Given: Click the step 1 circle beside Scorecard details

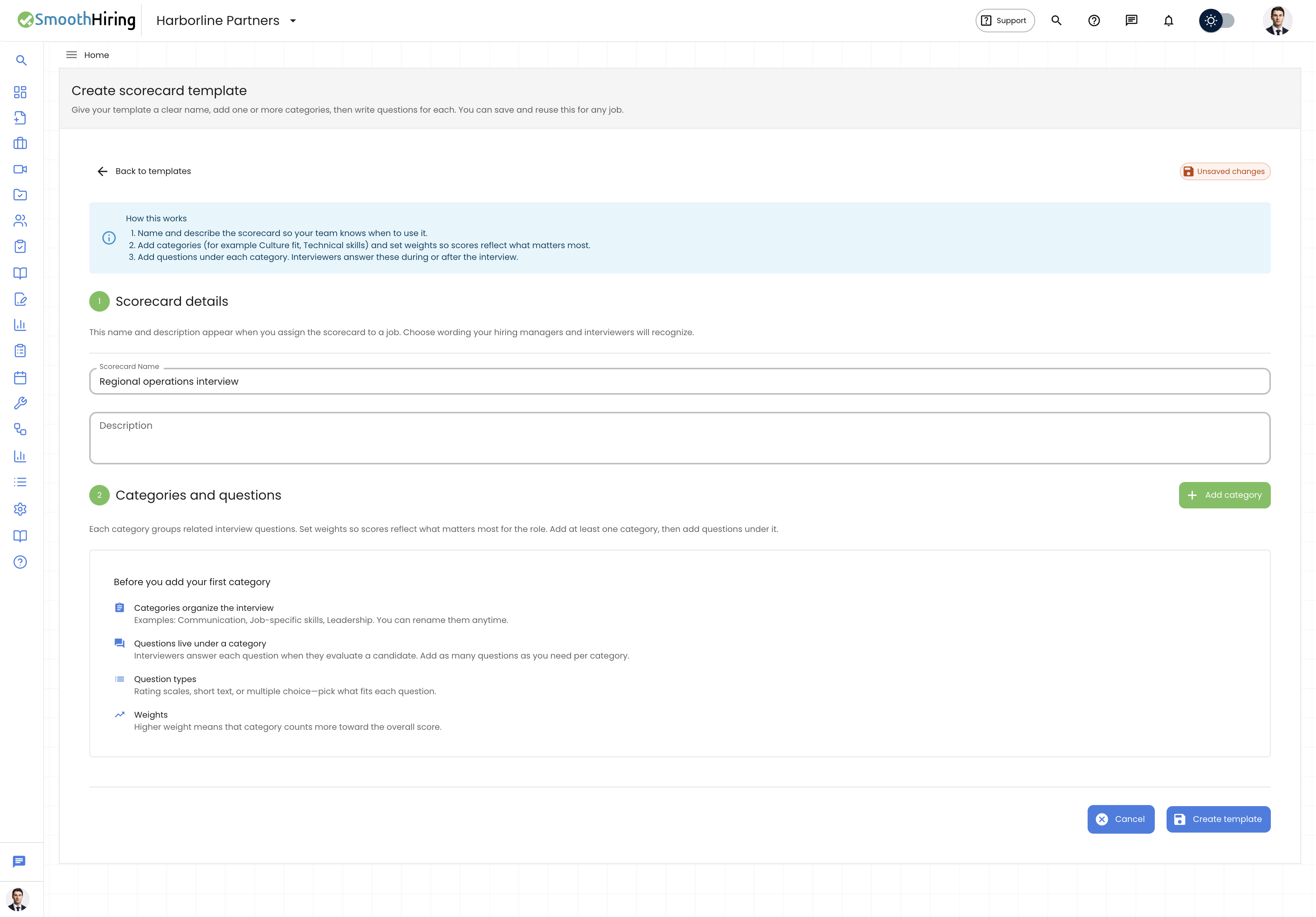Looking at the screenshot, I should pyautogui.click(x=99, y=301).
